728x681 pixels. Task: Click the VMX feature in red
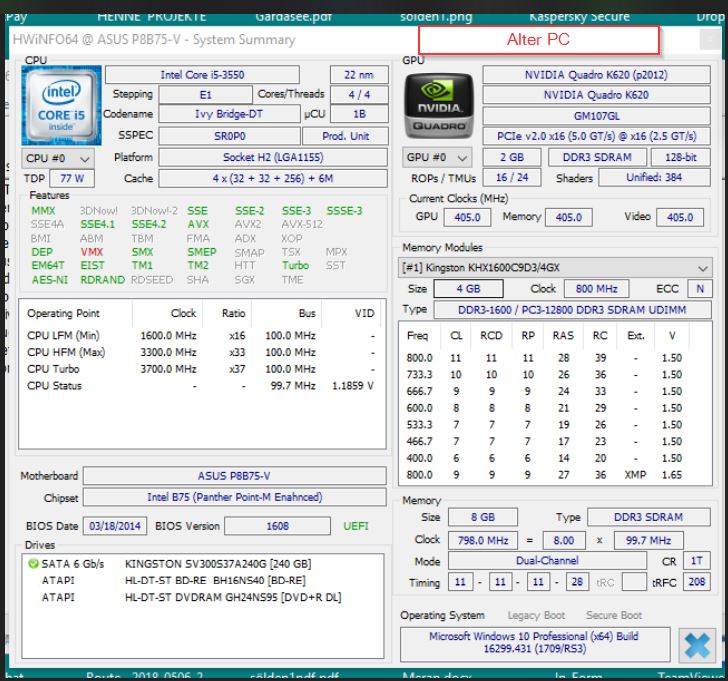pos(91,252)
